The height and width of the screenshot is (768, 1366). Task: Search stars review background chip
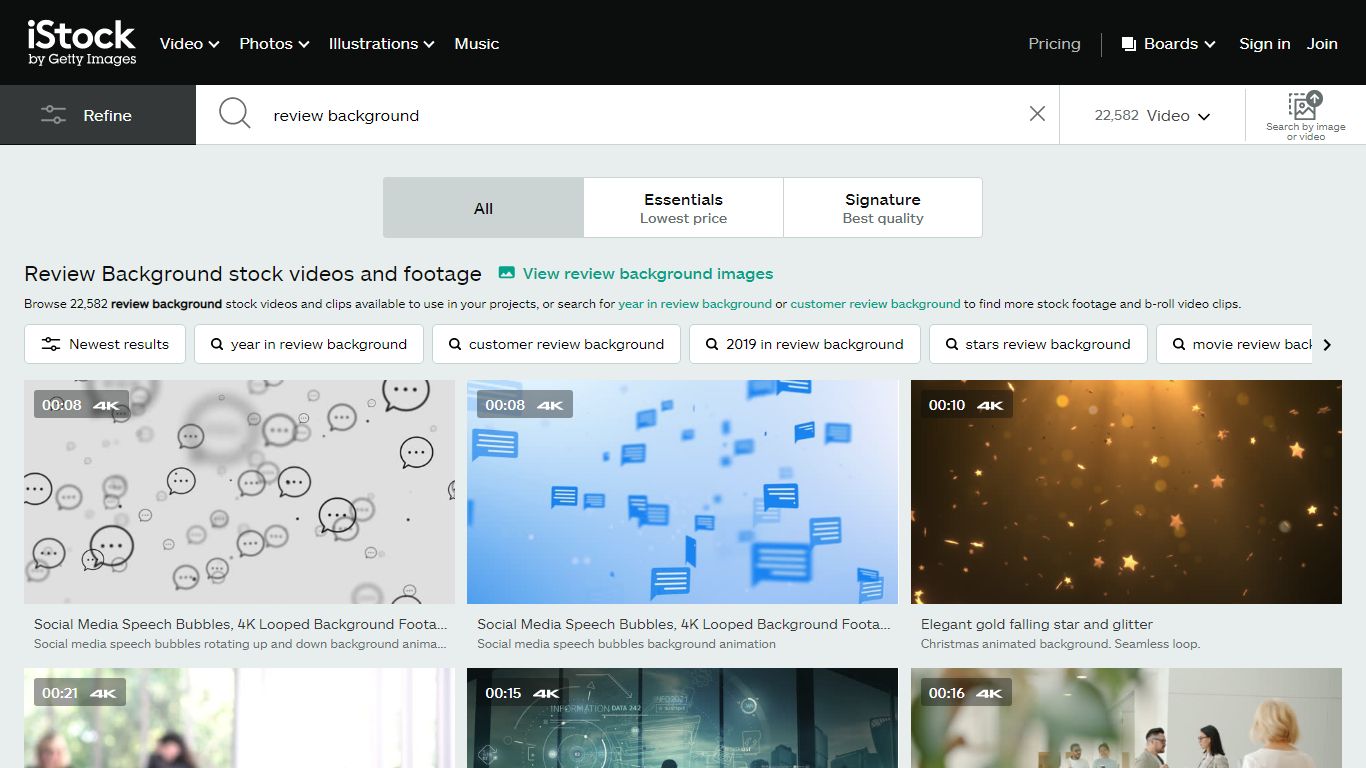pos(1038,344)
